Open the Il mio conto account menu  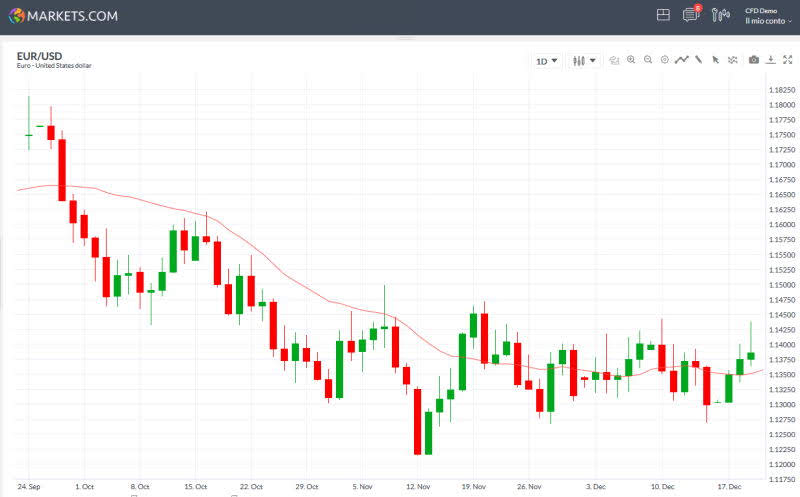(x=768, y=21)
